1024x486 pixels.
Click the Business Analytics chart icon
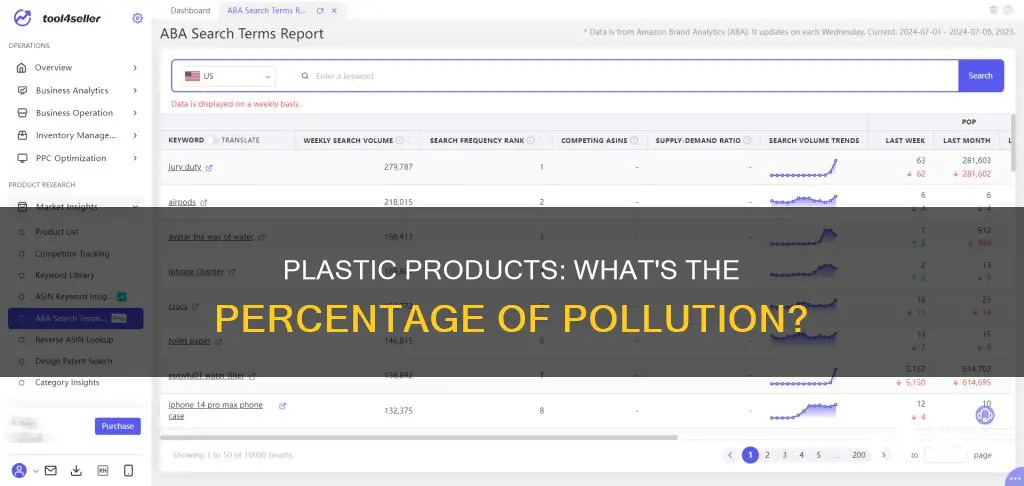pos(22,90)
